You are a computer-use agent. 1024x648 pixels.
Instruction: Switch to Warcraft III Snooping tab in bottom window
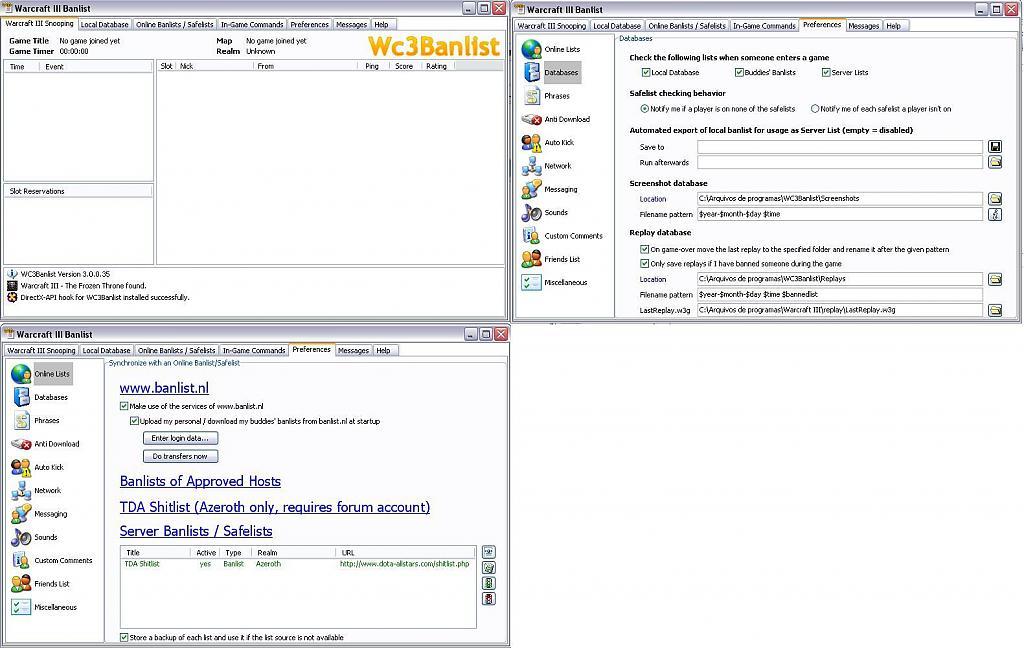(x=41, y=351)
